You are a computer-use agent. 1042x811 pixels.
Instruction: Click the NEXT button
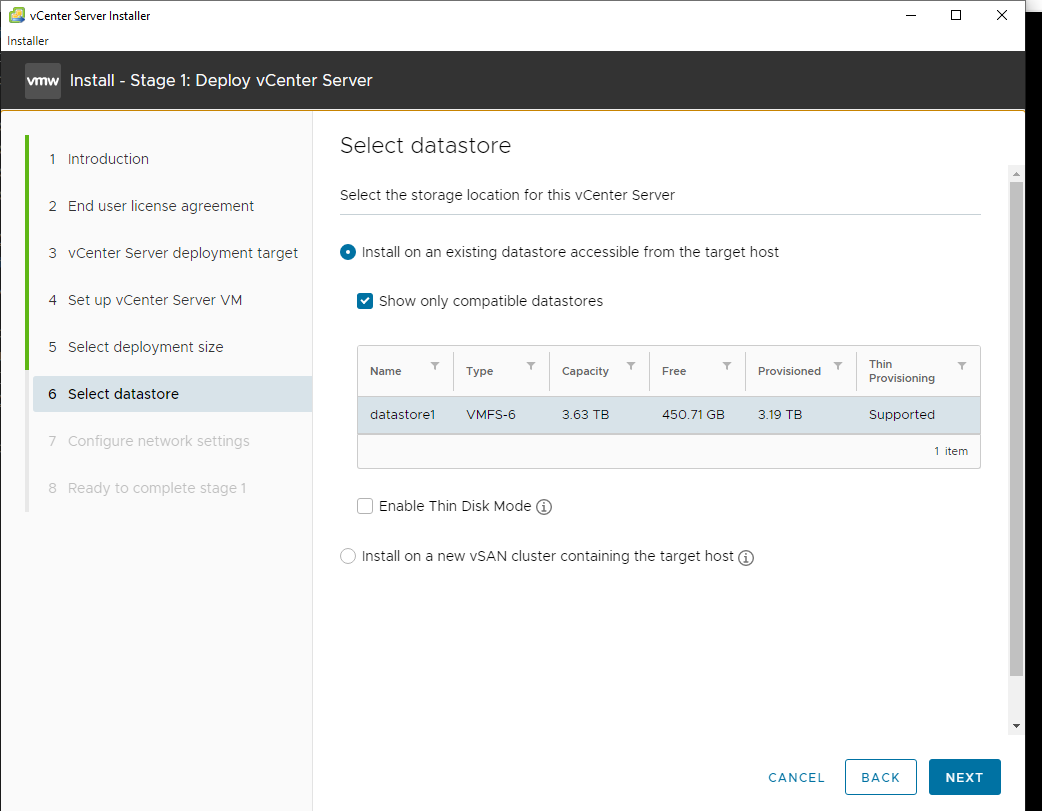click(x=964, y=777)
